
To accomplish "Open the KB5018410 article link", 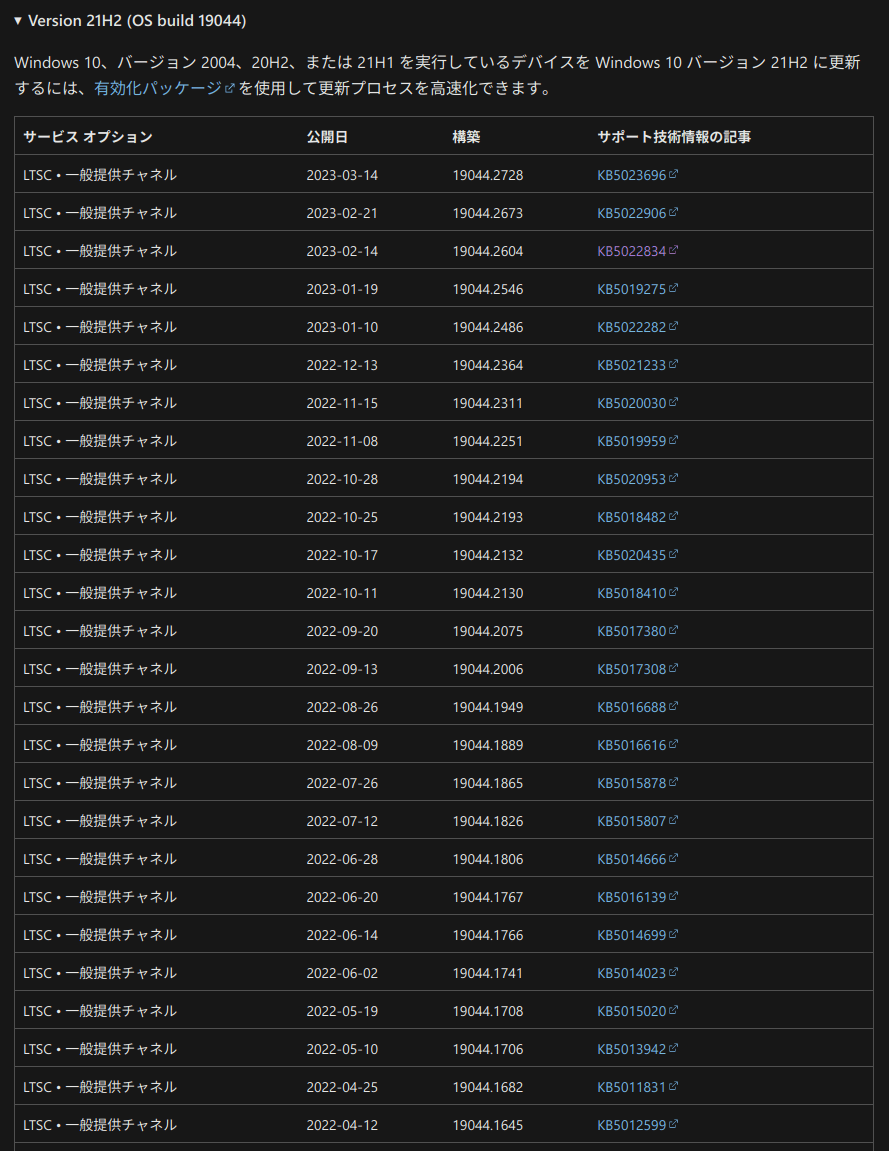I will coord(631,593).
